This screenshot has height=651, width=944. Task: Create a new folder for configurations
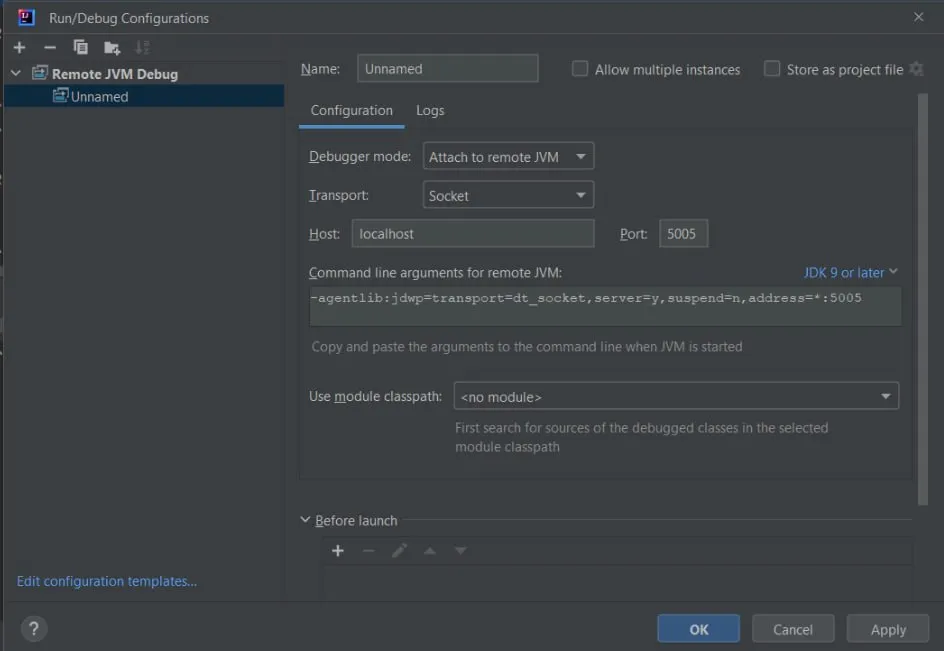111,46
